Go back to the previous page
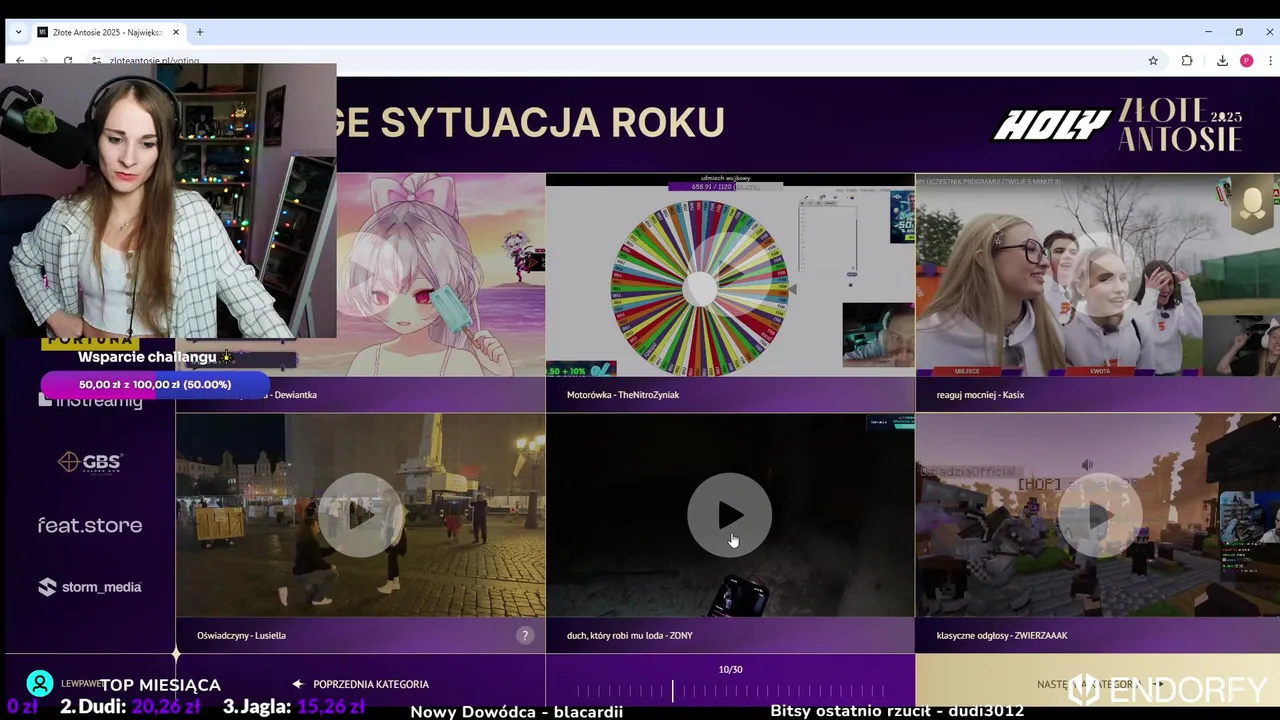 (20, 60)
